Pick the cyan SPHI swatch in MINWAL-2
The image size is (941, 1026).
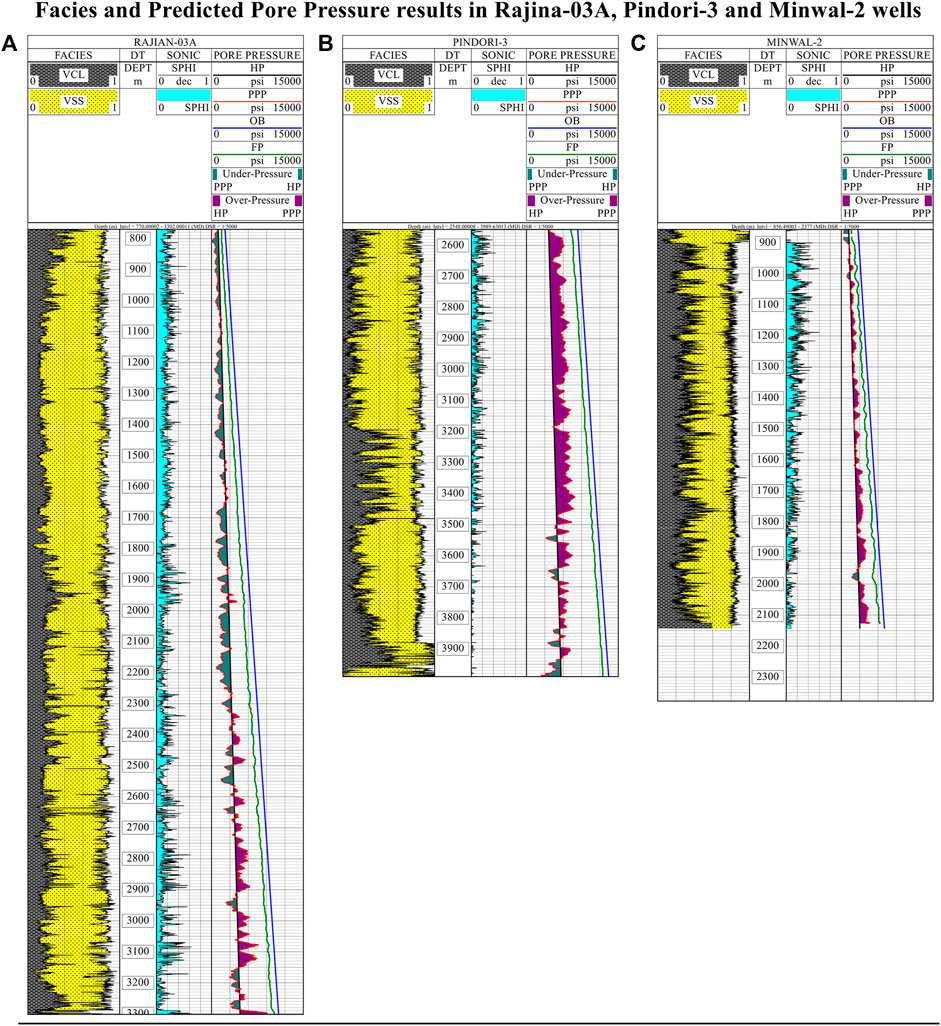(x=813, y=95)
